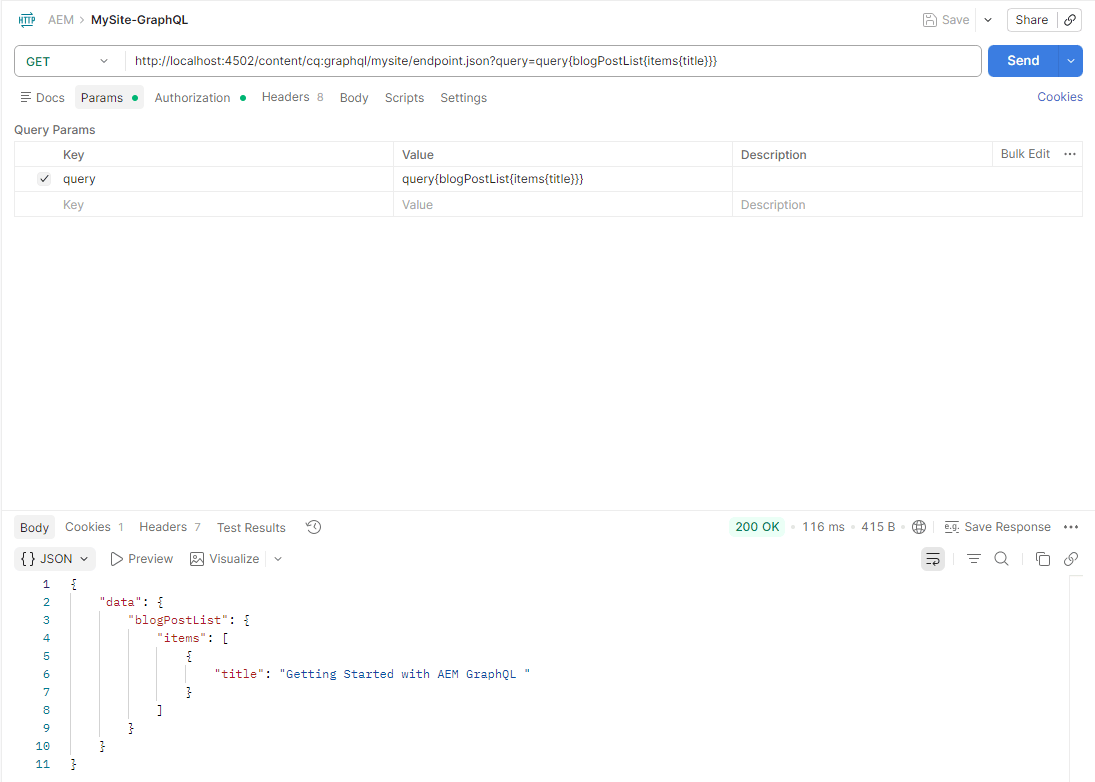
Task: Click the Save floppy disk icon
Action: click(x=929, y=20)
